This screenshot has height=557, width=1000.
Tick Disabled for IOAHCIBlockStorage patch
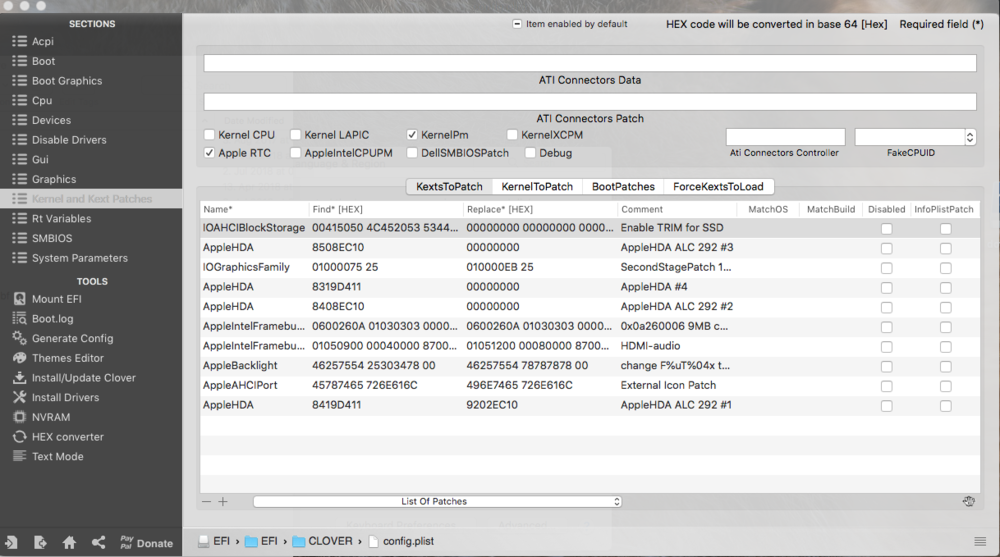coord(886,228)
